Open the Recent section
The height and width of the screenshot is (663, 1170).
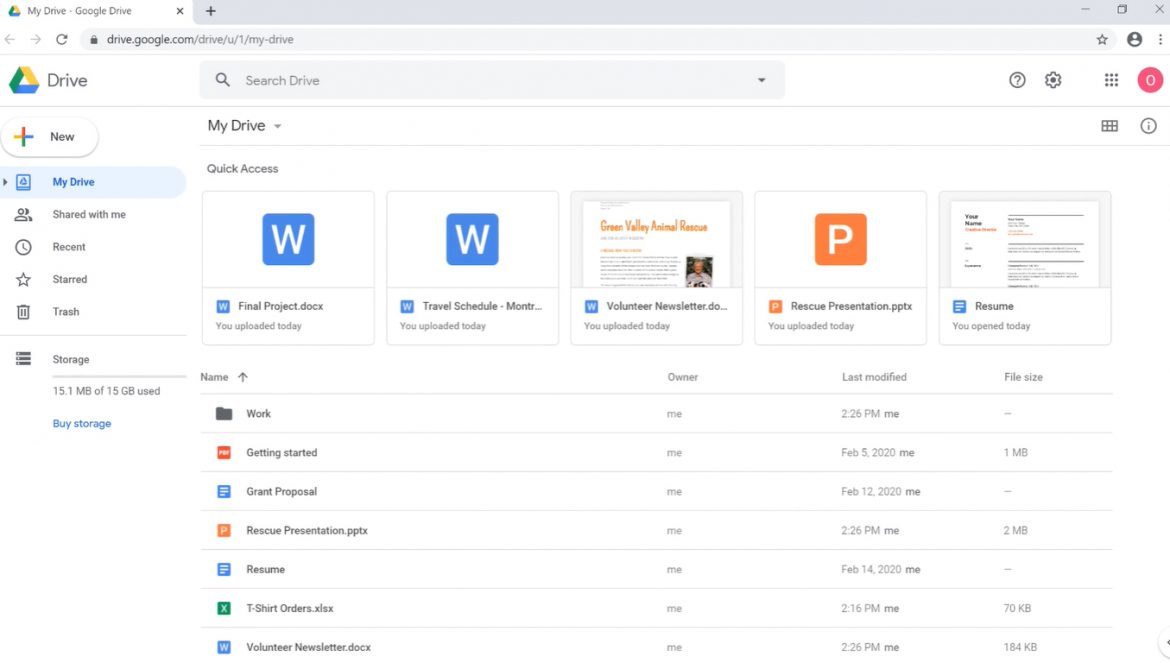pos(22,246)
